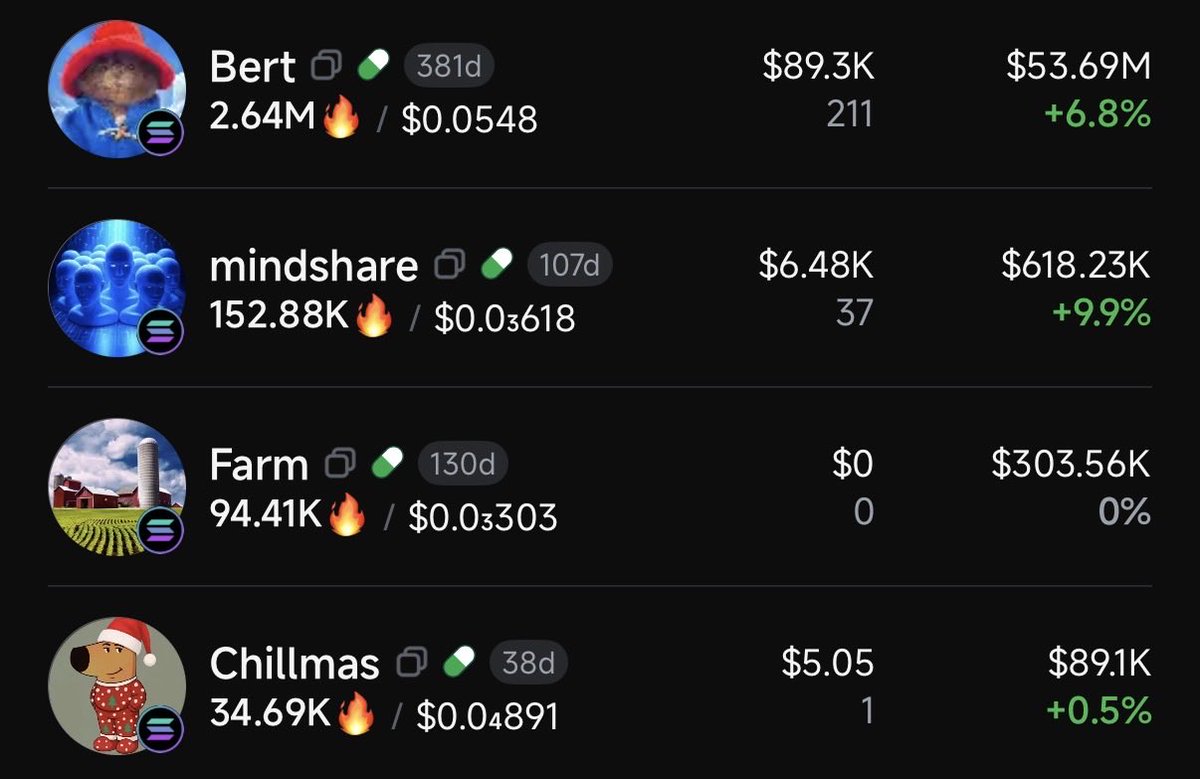Select the mindshare token name
Viewport: 1200px width, 779px height.
tap(313, 266)
